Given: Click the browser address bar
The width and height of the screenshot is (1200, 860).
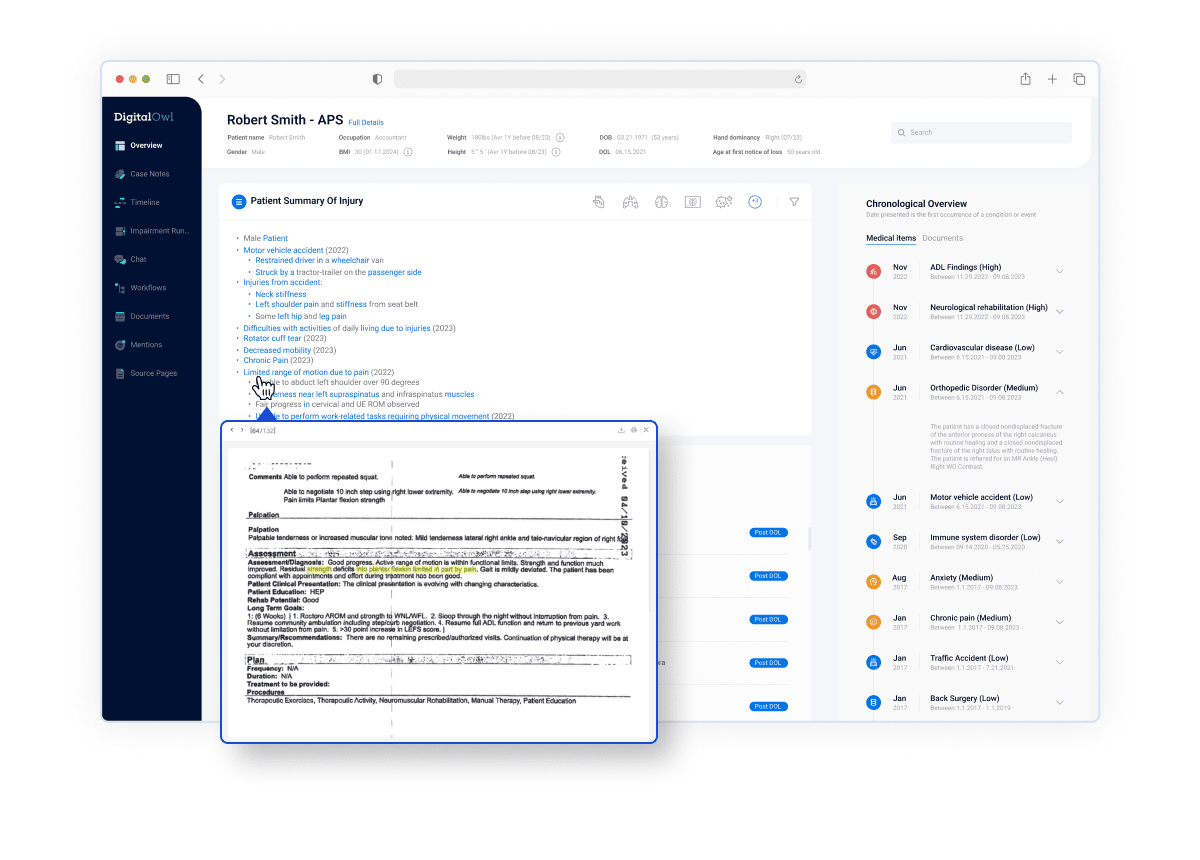Looking at the screenshot, I should 600,79.
